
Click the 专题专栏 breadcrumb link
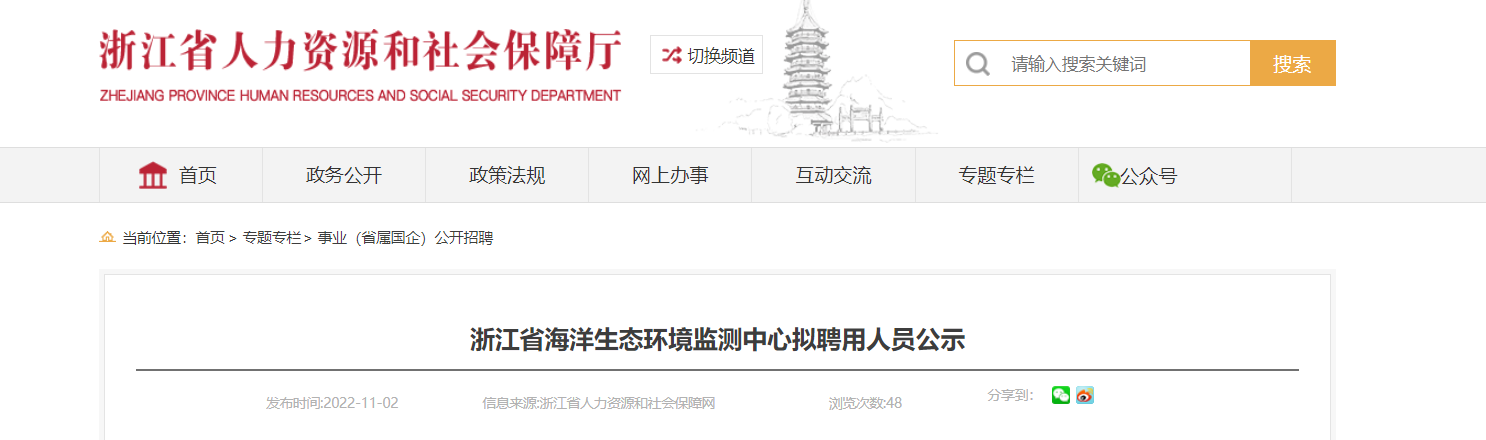272,238
